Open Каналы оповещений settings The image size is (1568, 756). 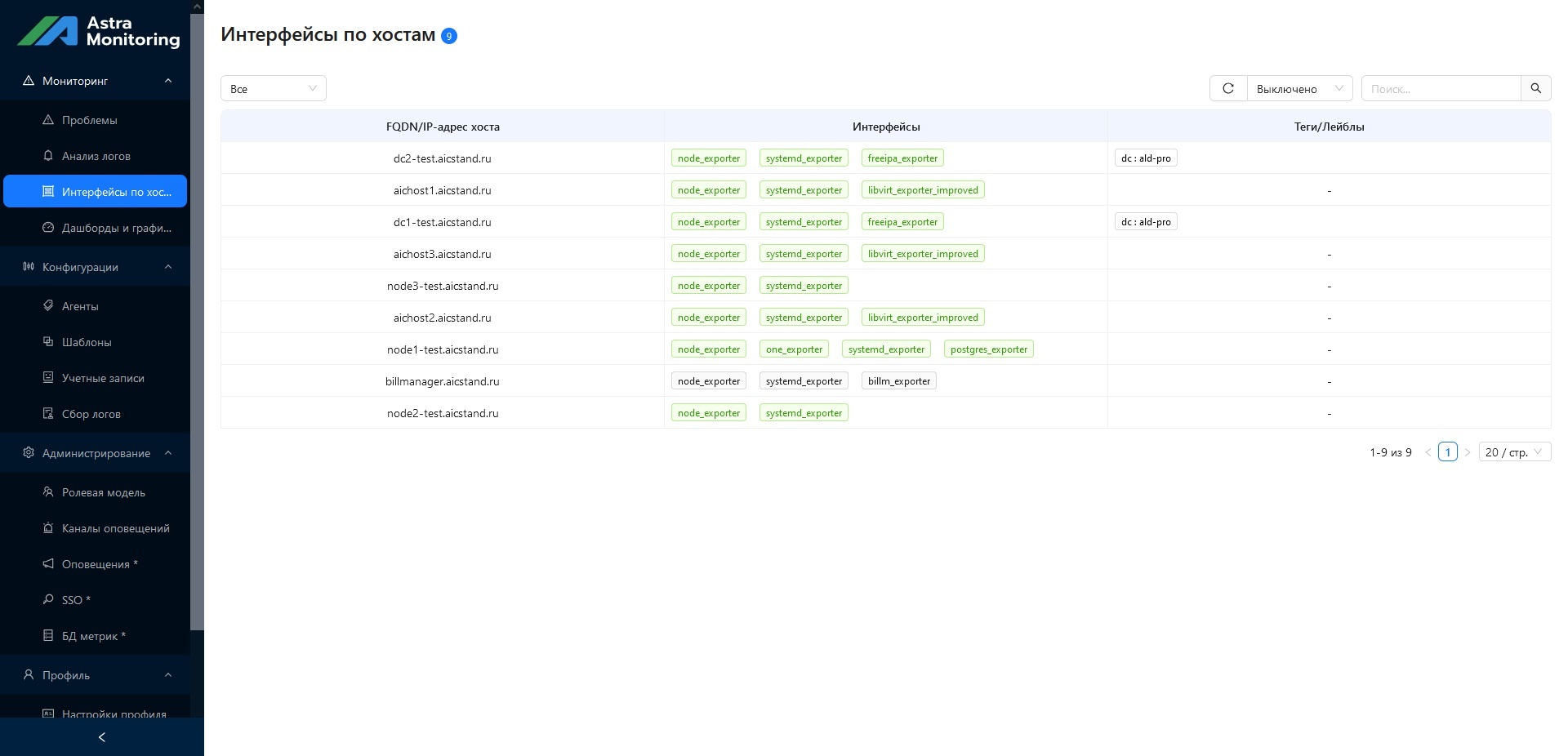point(115,528)
